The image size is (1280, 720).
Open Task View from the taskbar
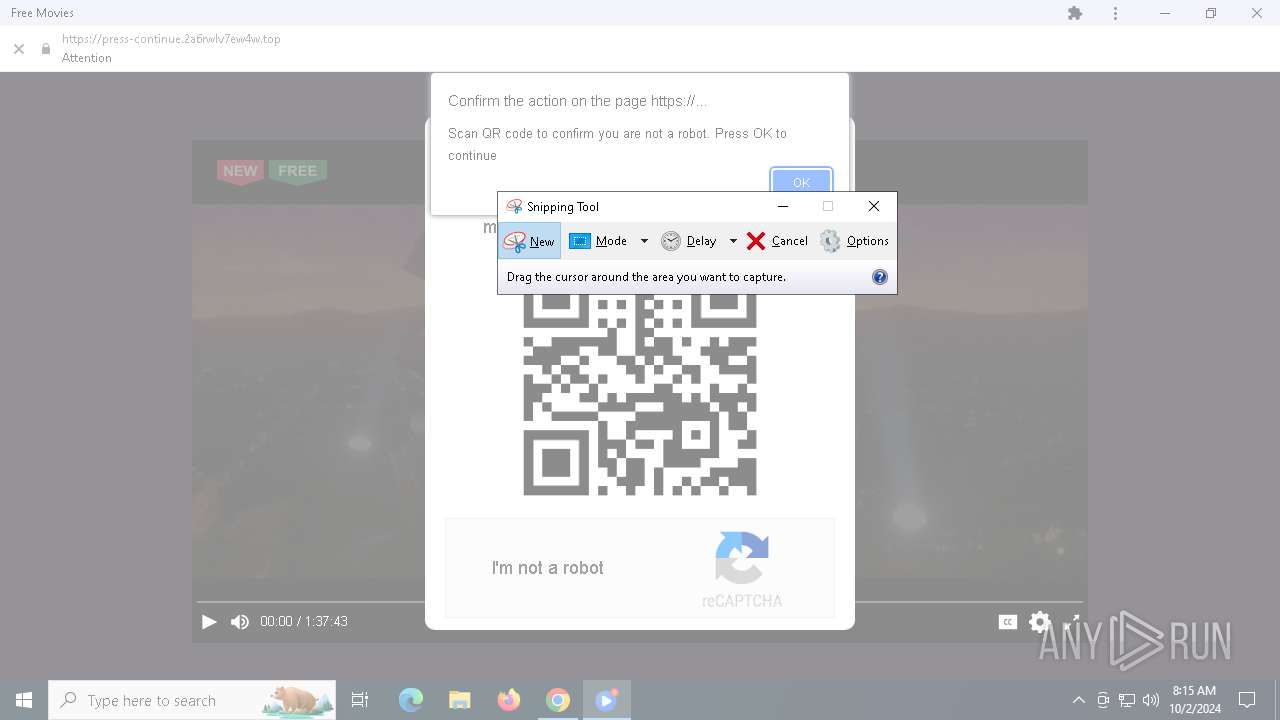tap(360, 700)
